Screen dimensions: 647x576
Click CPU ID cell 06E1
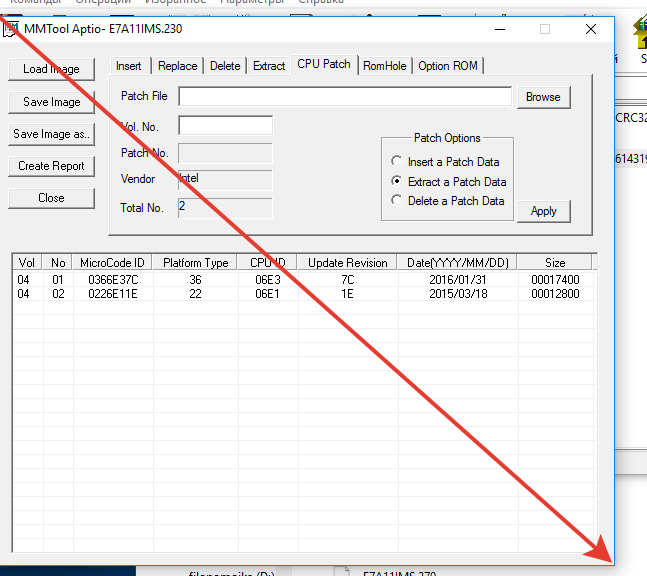pos(267,294)
